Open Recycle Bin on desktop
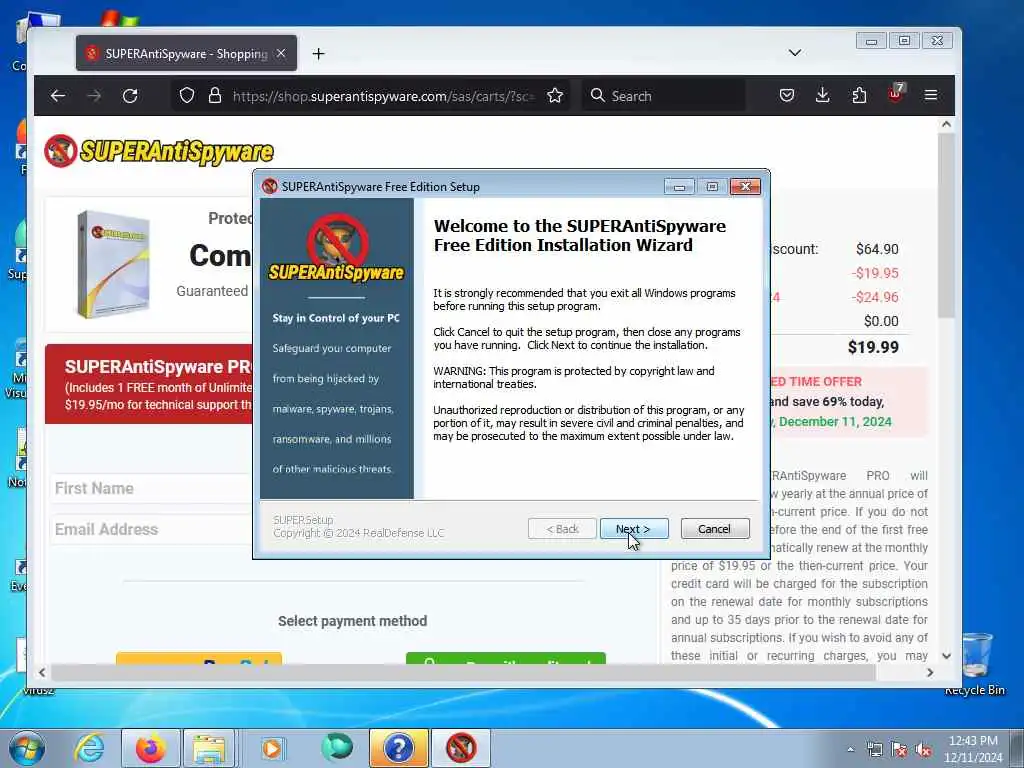Screen dimensions: 1024x768 point(975,664)
